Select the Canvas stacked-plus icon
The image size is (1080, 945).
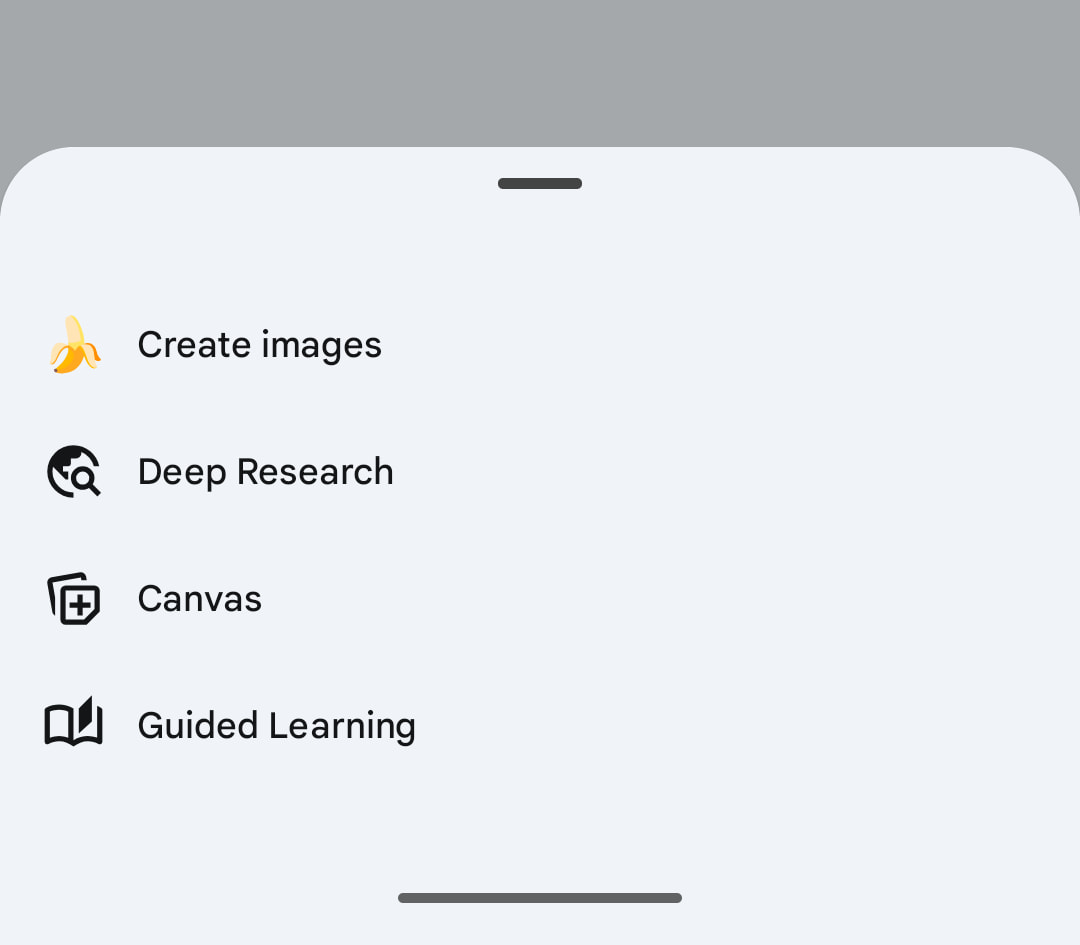click(75, 598)
